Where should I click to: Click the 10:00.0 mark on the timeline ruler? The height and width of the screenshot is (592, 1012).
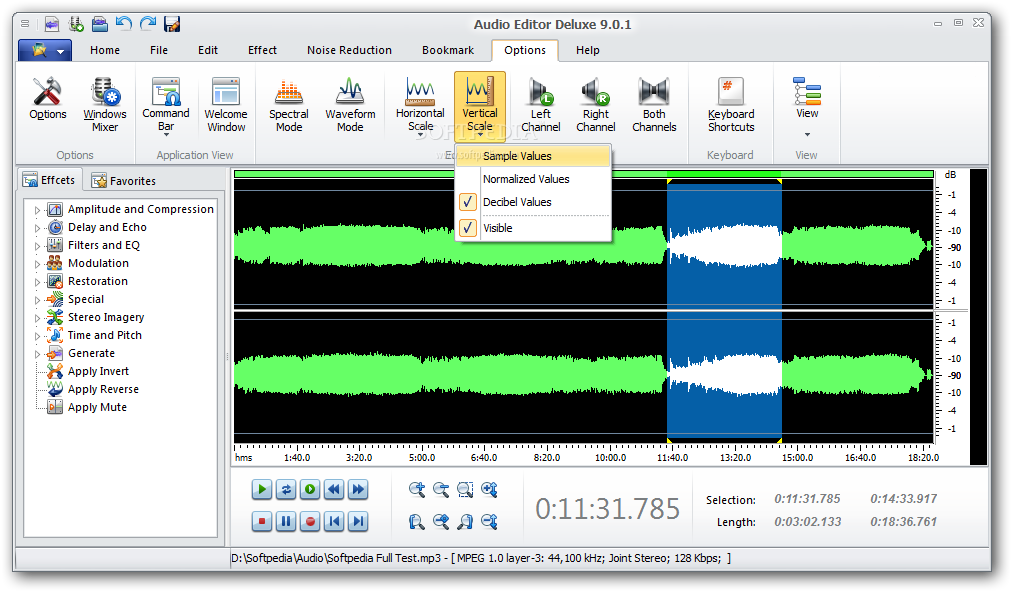(x=611, y=457)
